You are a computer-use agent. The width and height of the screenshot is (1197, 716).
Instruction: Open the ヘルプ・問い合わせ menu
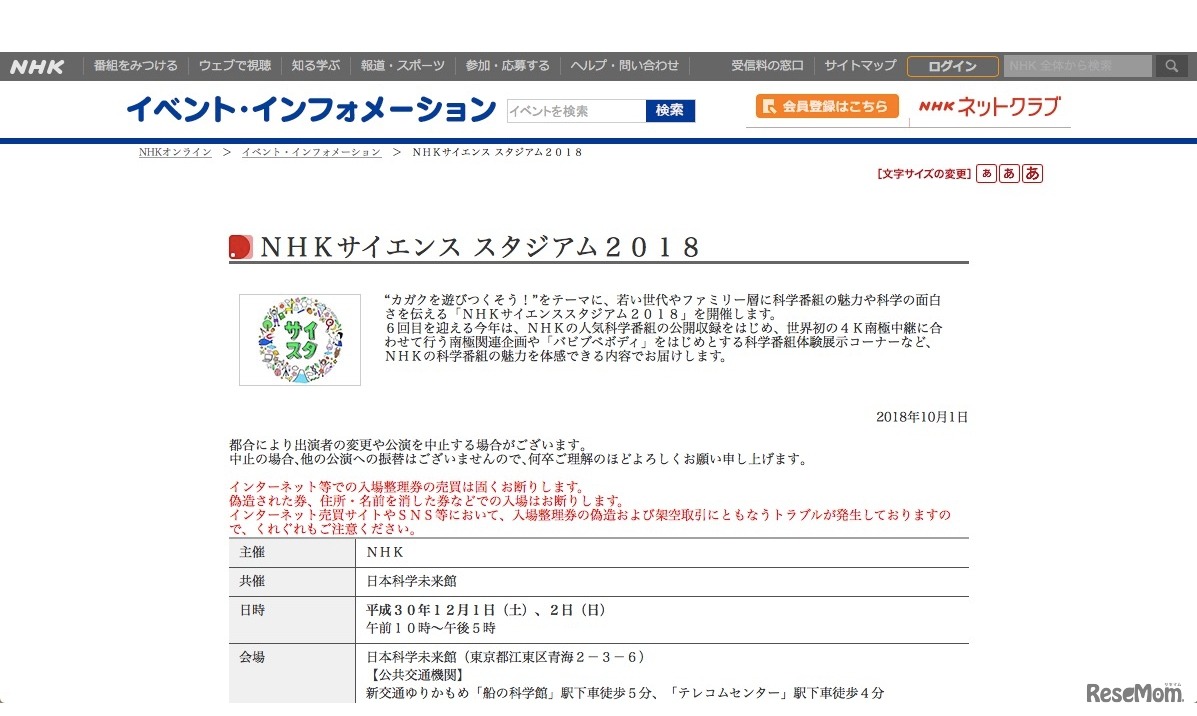tap(624, 66)
